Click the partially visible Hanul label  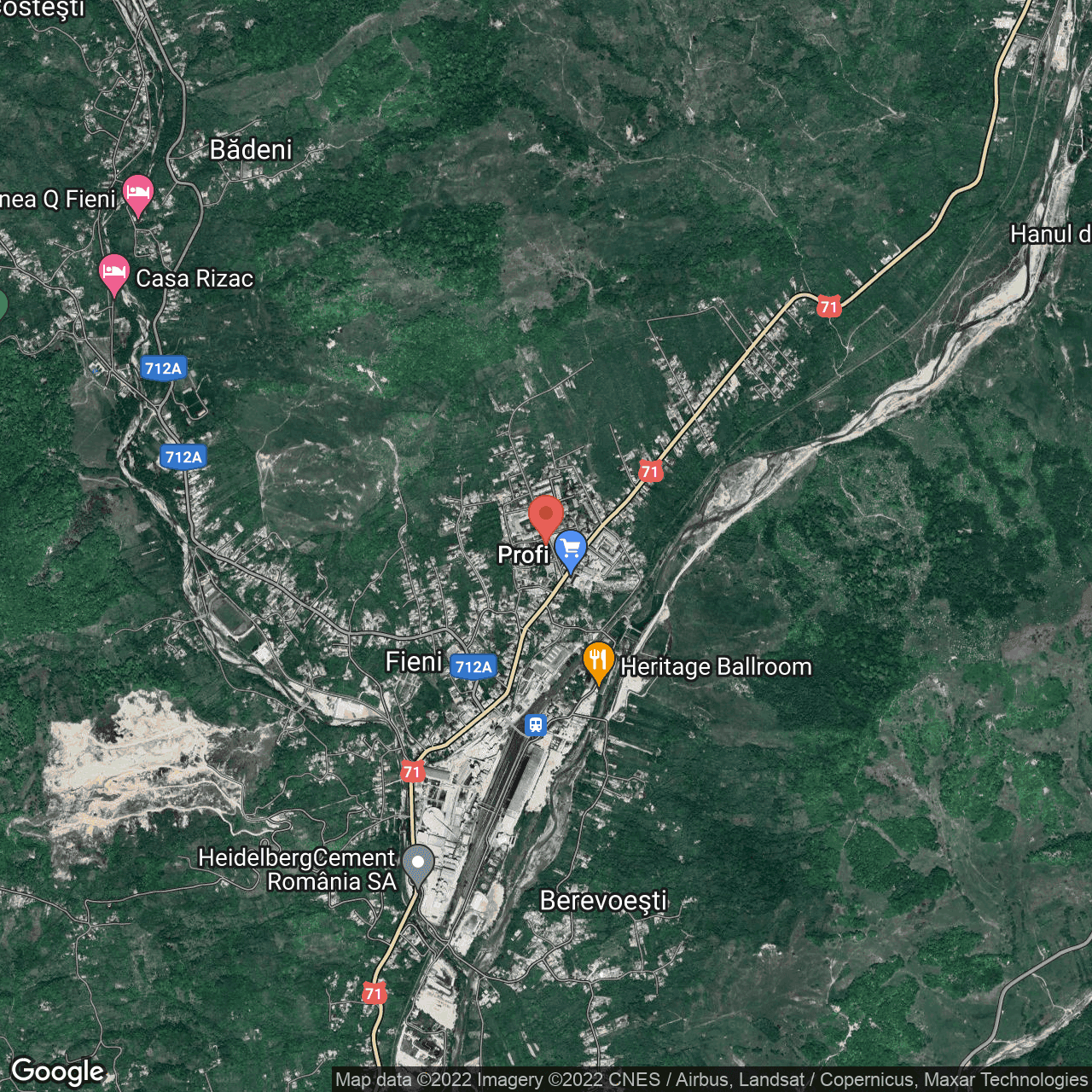click(x=1049, y=235)
